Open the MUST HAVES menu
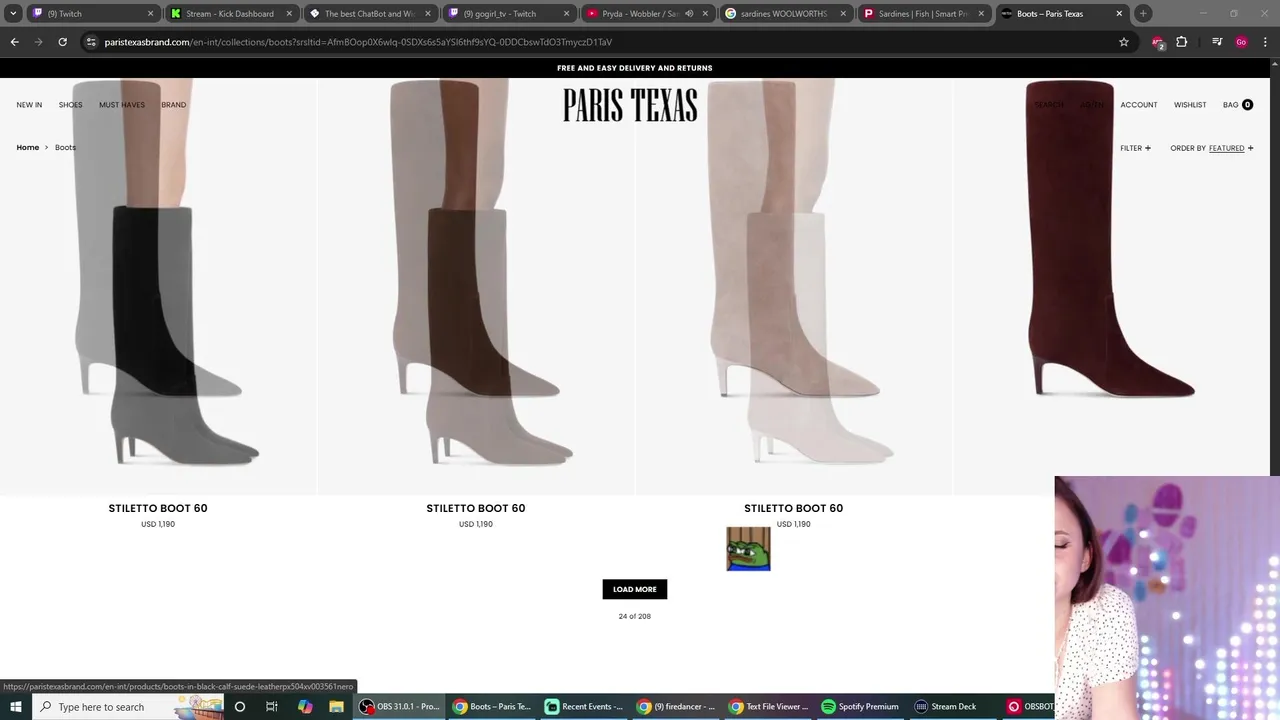Image resolution: width=1280 pixels, height=720 pixels. coord(122,105)
